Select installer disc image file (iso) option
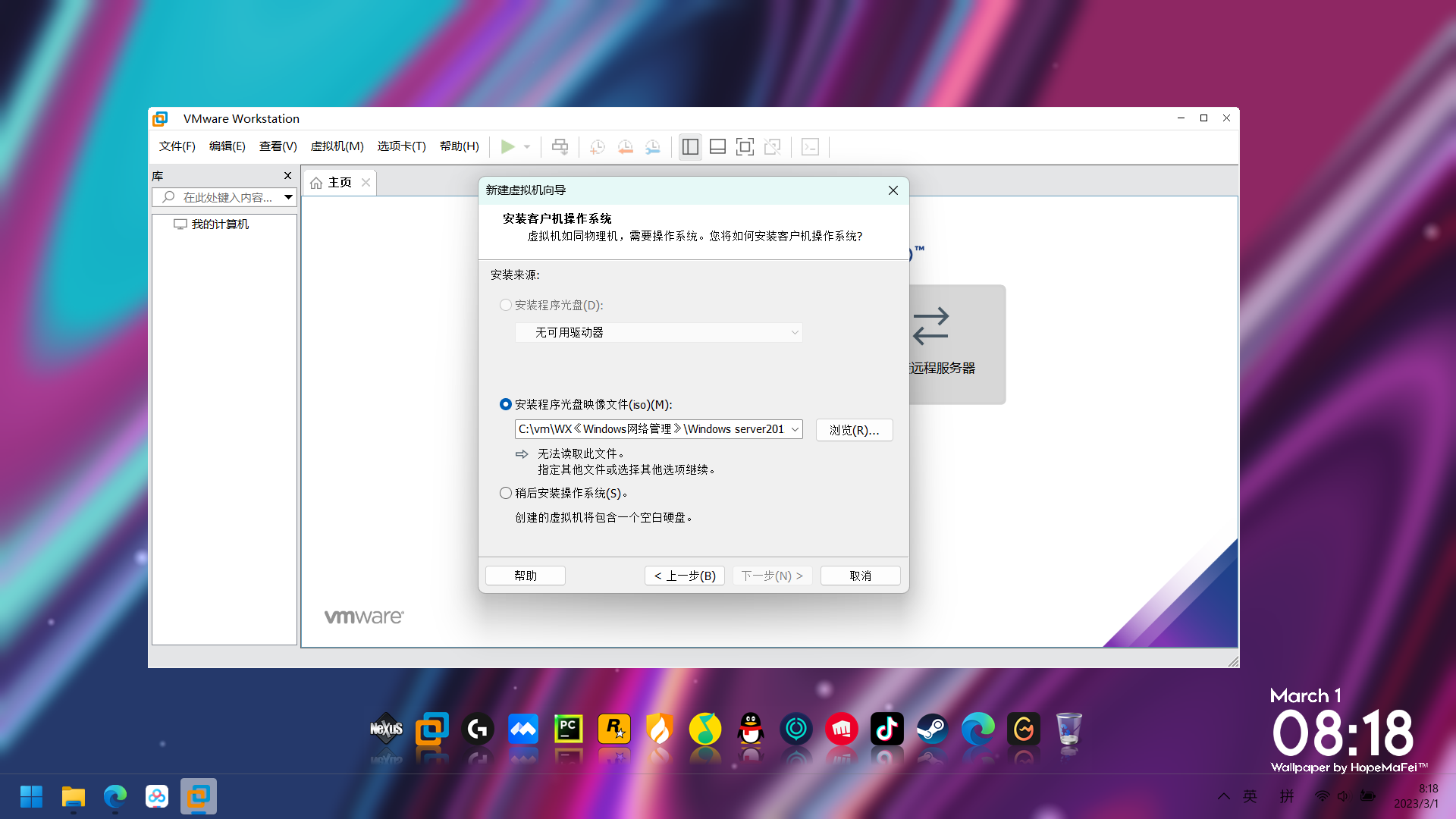This screenshot has width=1456, height=819. point(506,404)
